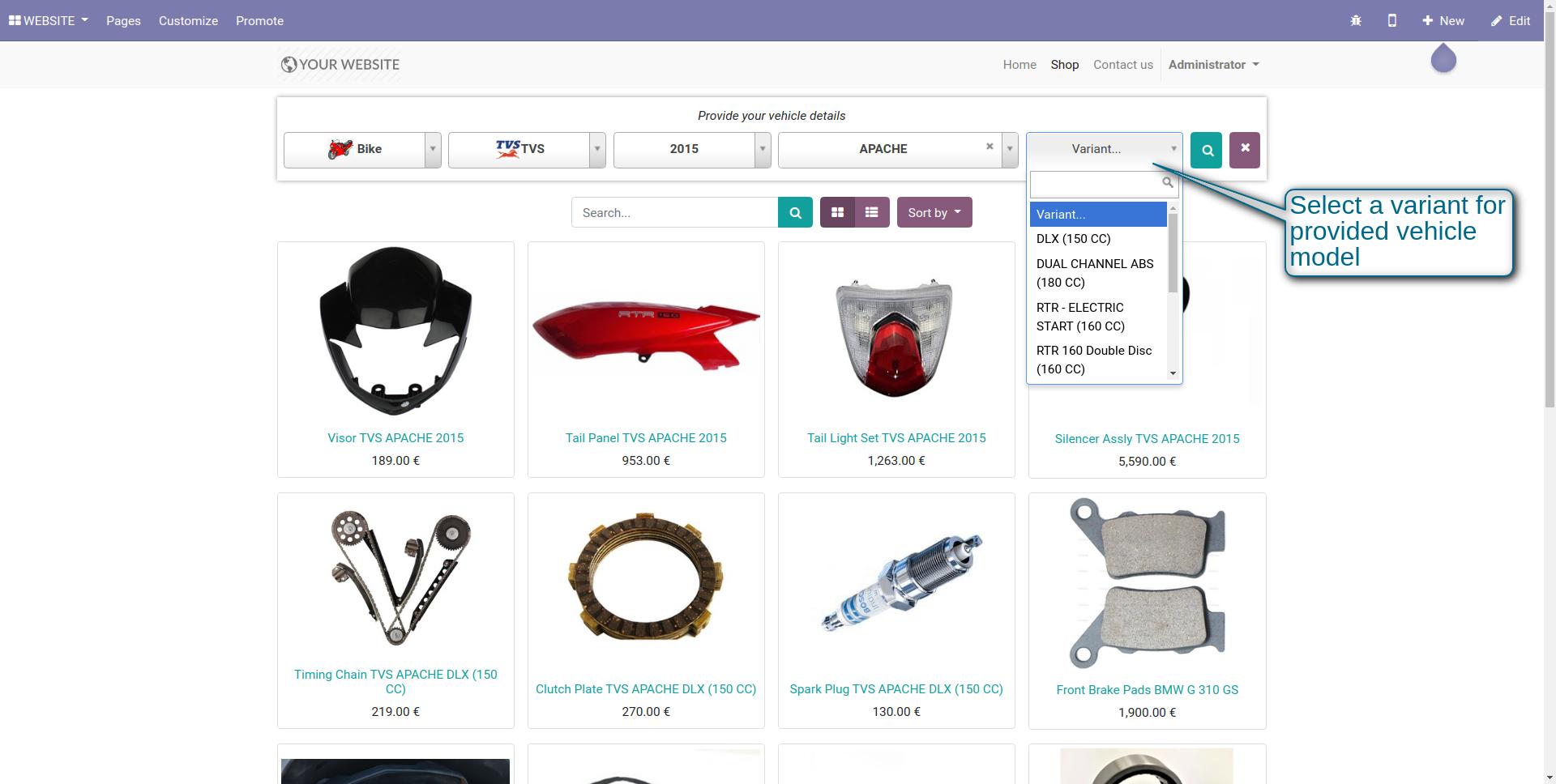Open the TVS brand dropdown

(527, 150)
